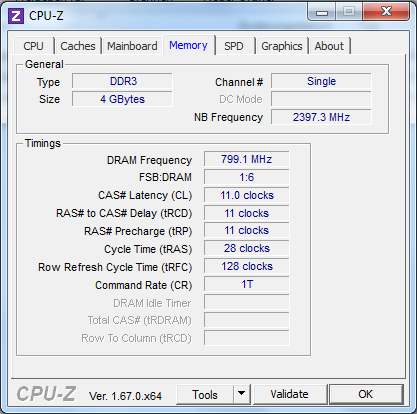Click the Channel # Single field
The image size is (417, 414).
point(321,81)
